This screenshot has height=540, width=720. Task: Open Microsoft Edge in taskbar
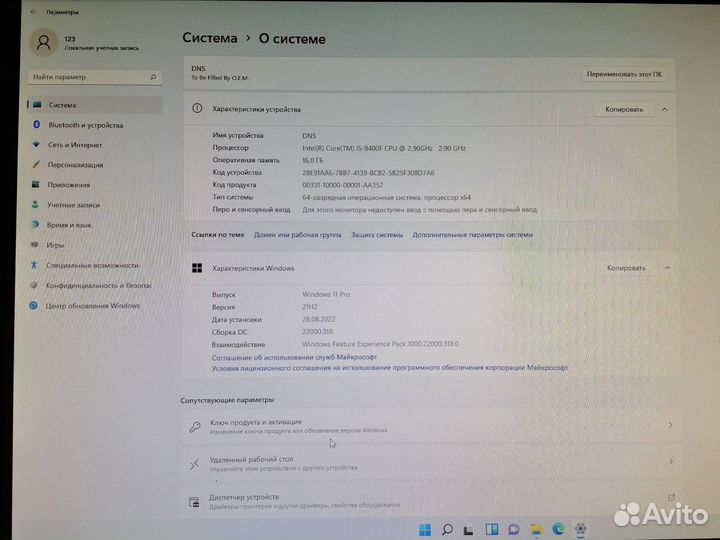point(558,529)
